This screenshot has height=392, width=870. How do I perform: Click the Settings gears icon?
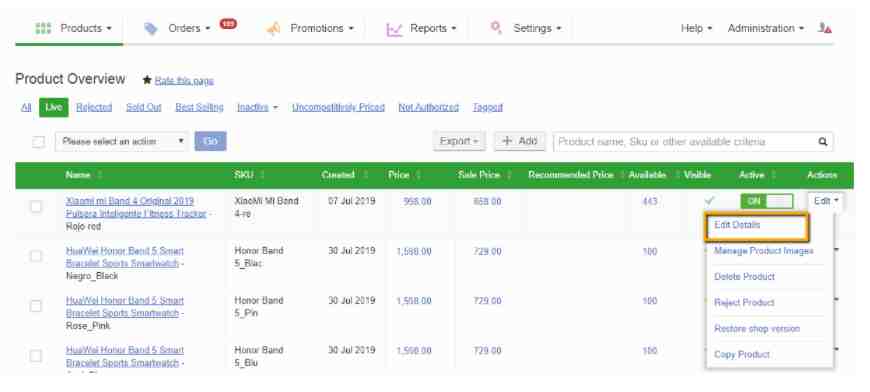click(496, 28)
